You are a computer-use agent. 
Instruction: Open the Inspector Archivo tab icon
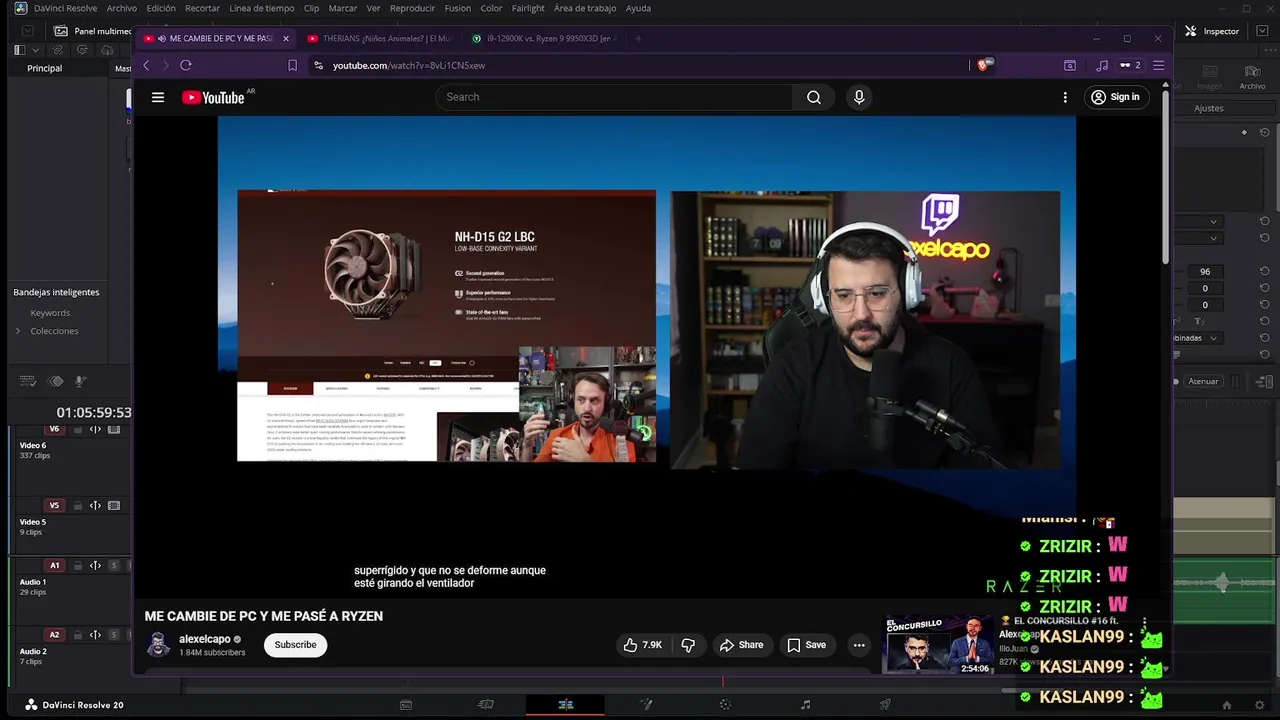pyautogui.click(x=1252, y=78)
